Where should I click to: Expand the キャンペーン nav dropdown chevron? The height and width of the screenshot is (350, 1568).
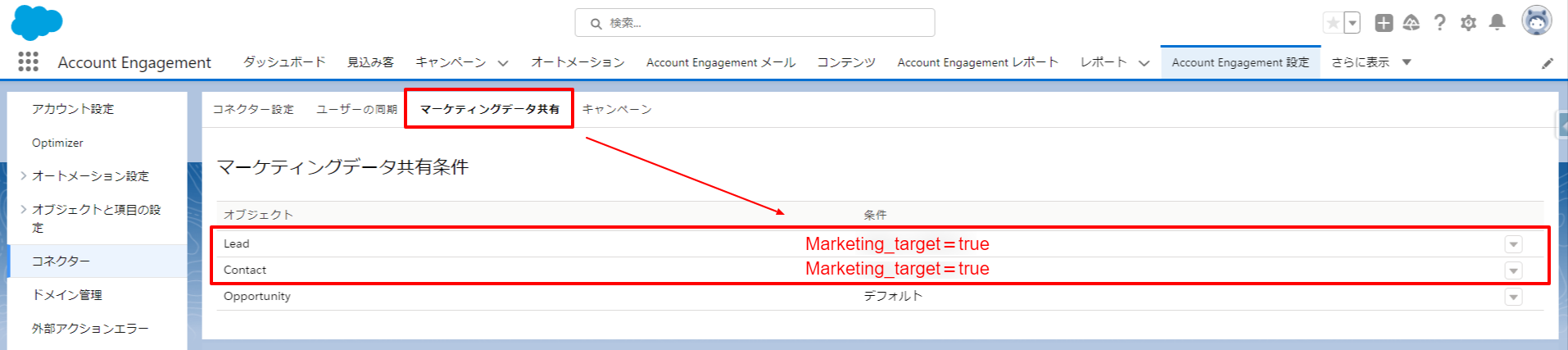click(x=503, y=63)
